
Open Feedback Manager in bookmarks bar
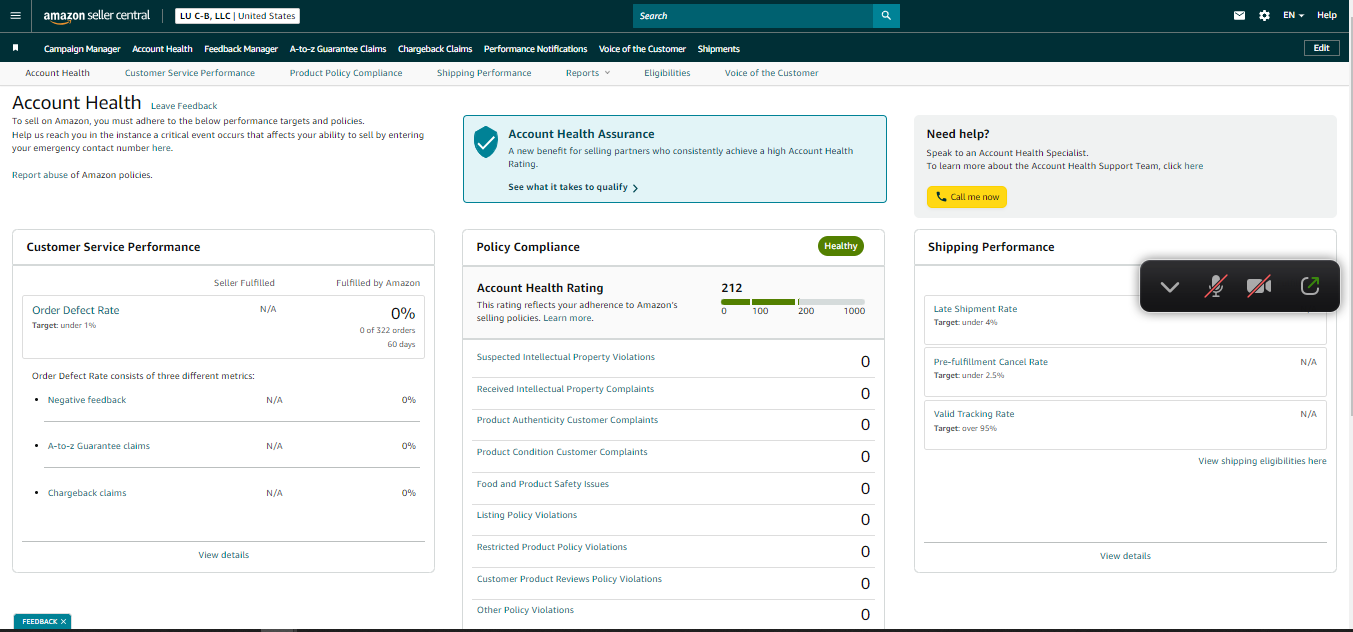241,49
